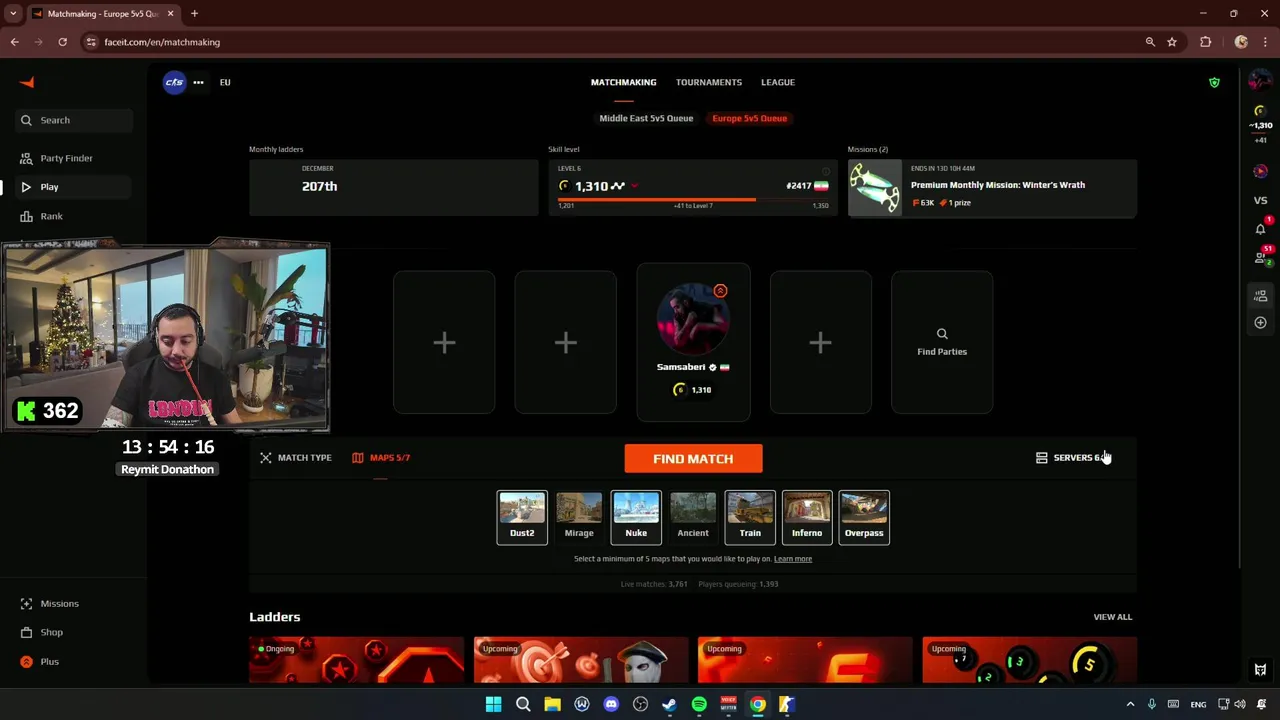The height and width of the screenshot is (720, 1280).
Task: Open the December monthly ladder card
Action: (x=393, y=187)
